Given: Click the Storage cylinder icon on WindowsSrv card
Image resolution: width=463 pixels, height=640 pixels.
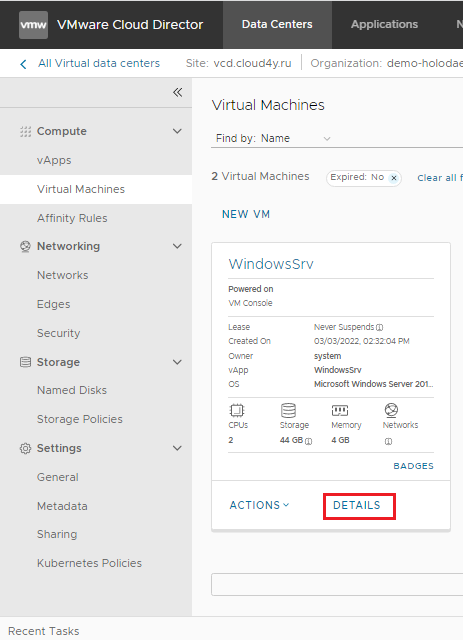Looking at the screenshot, I should click(288, 410).
